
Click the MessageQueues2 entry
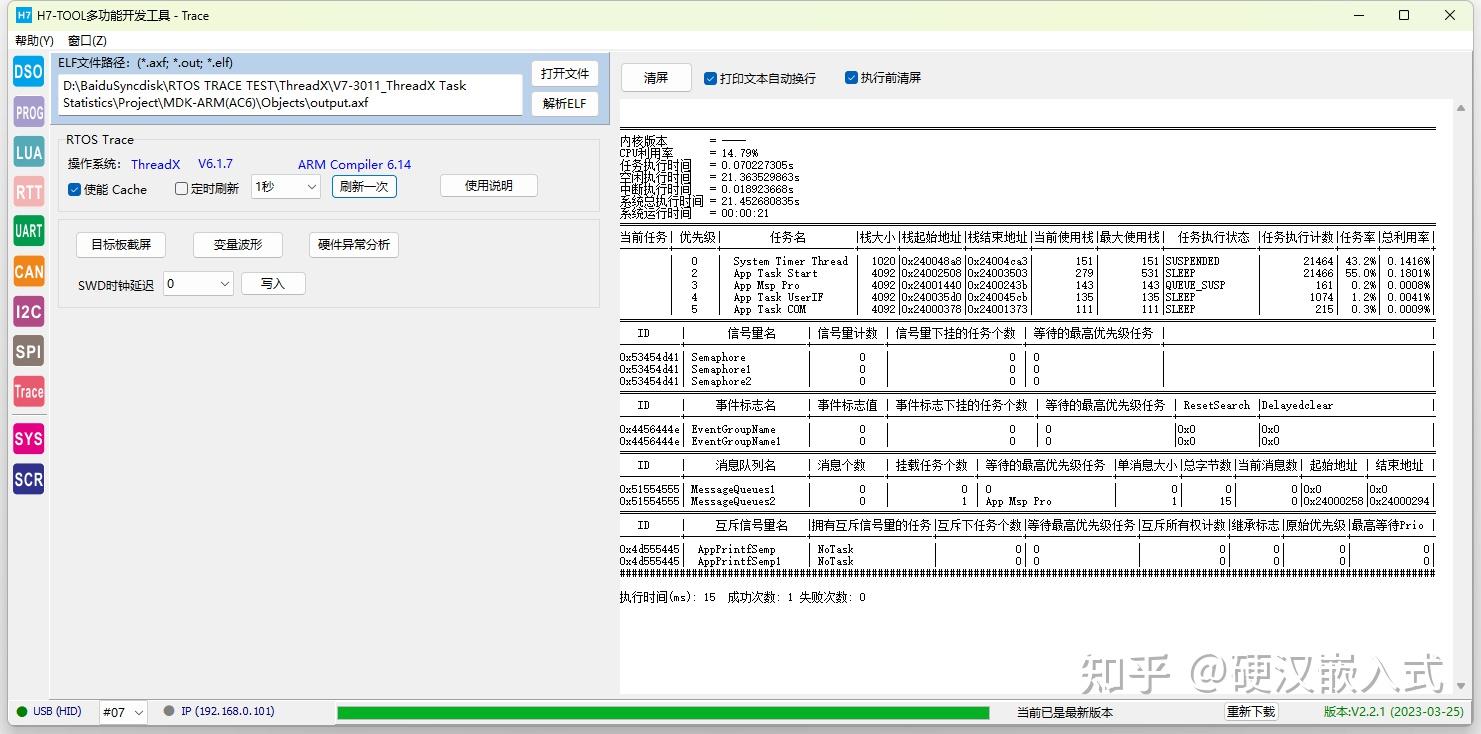[x=733, y=501]
